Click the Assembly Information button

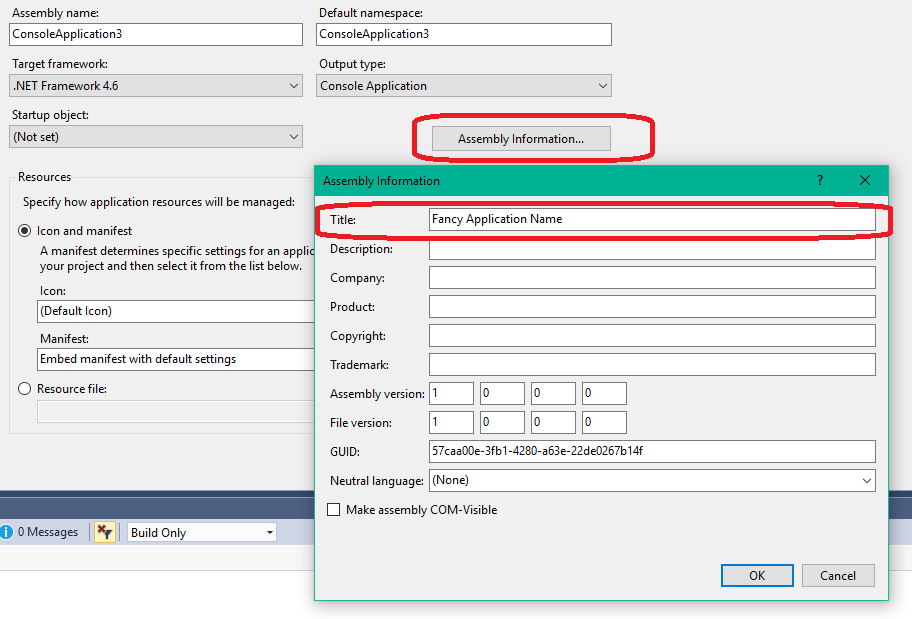[x=521, y=139]
